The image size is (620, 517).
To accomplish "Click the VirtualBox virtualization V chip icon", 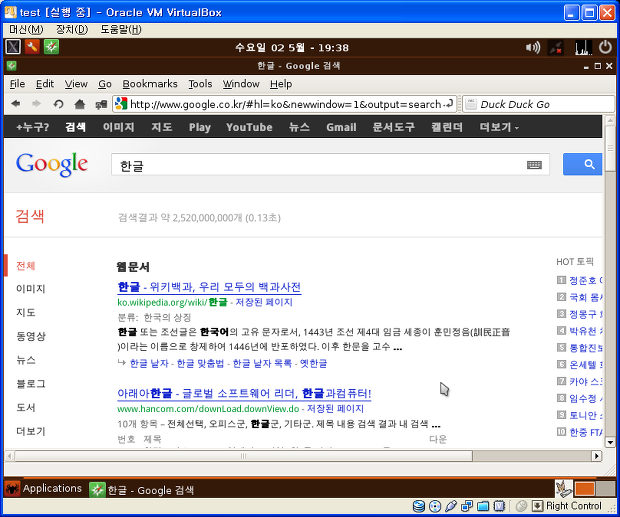I will 499,506.
